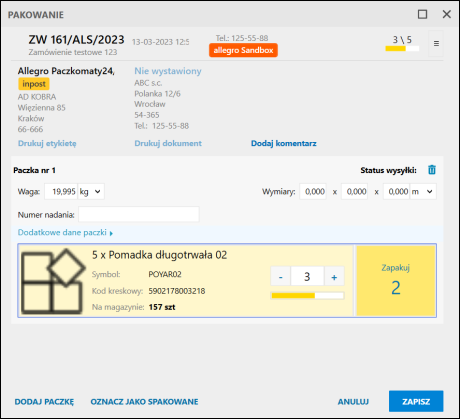Click the item packing progress bar
This screenshot has height=419, width=460.
(307, 295)
